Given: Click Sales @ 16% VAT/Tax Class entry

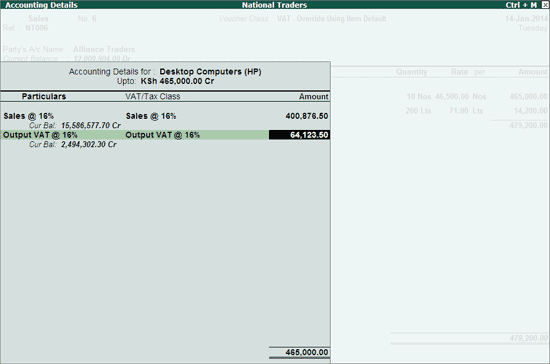Looking at the screenshot, I should point(151,116).
